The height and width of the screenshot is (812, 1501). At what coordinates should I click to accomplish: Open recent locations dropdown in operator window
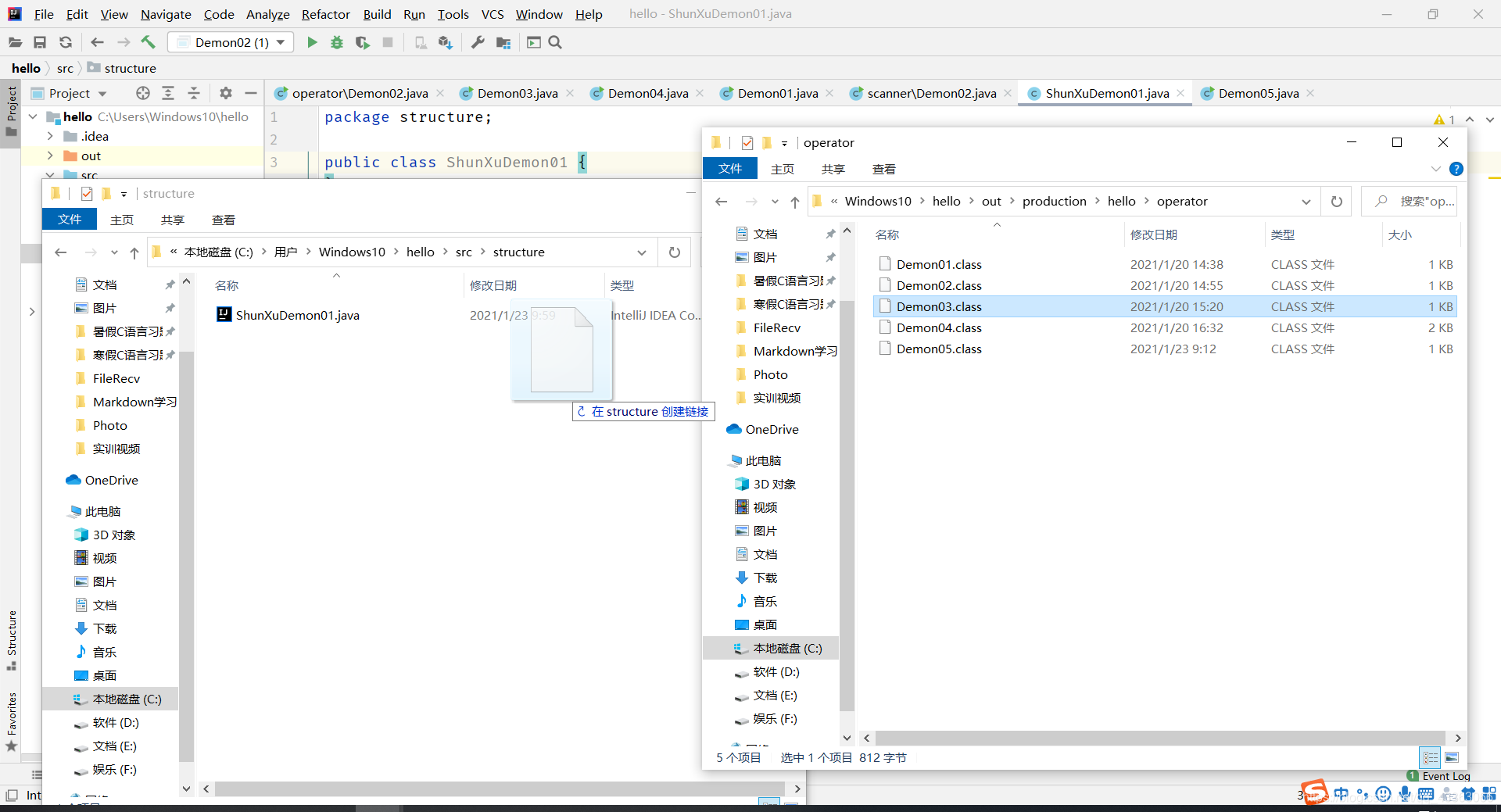click(775, 202)
